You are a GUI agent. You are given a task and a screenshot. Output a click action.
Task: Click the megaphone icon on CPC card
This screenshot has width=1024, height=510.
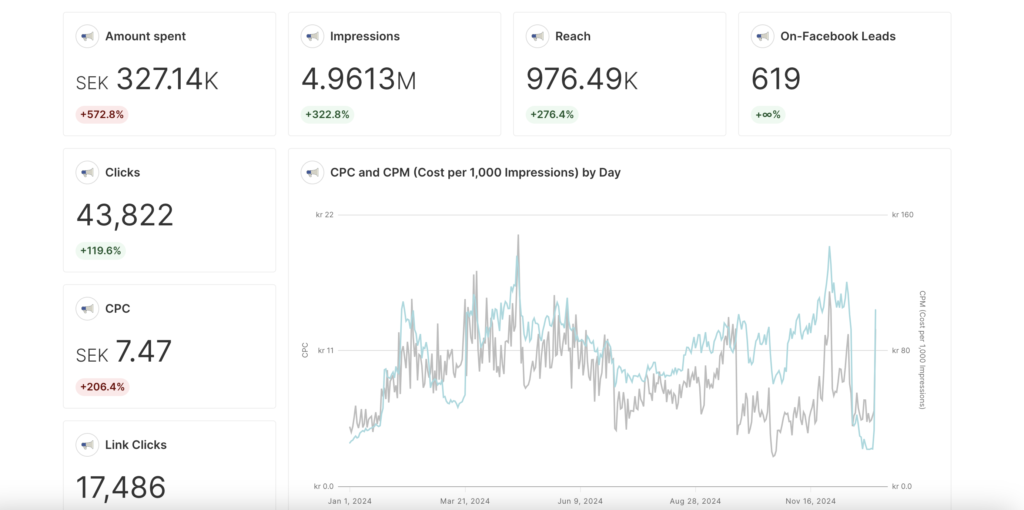pos(88,309)
